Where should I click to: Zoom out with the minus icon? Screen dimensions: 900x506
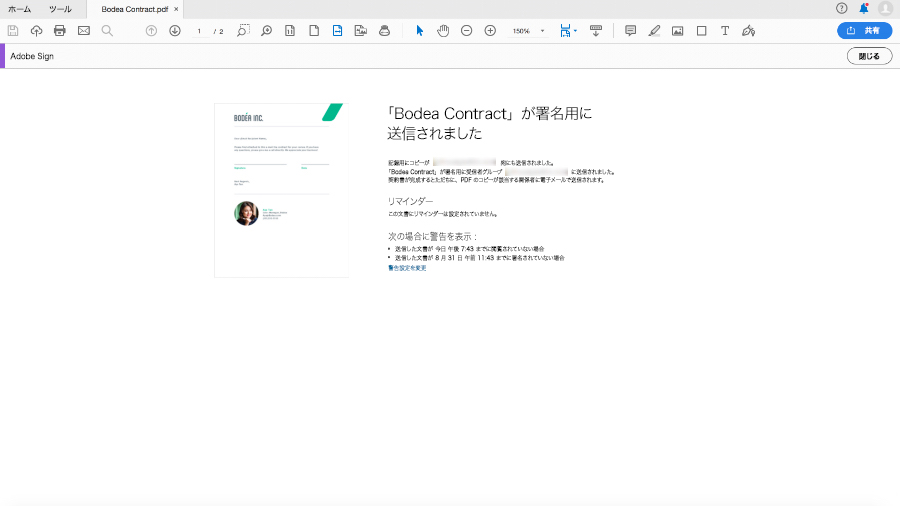tap(467, 31)
